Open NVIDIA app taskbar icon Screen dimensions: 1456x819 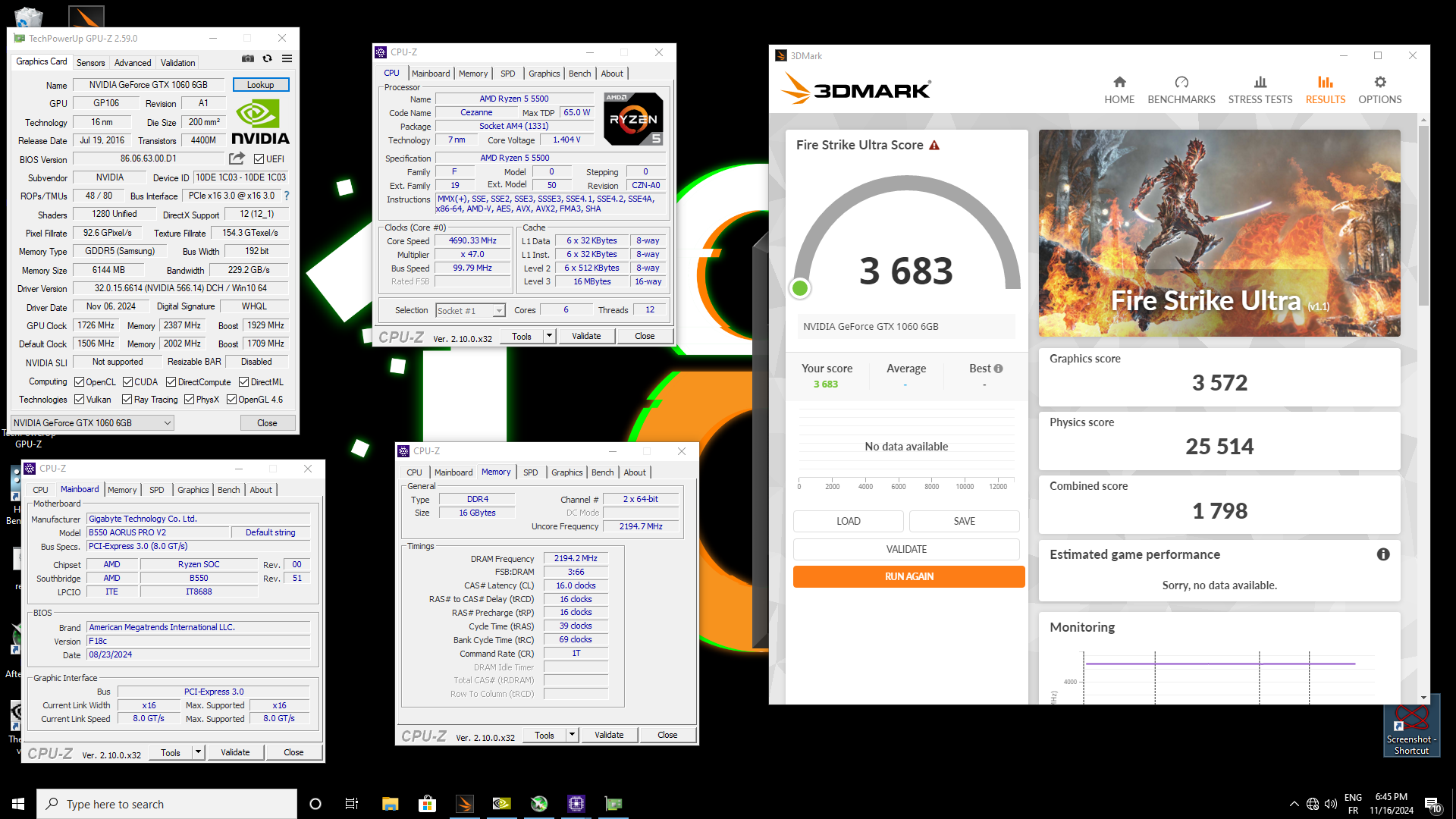(x=501, y=804)
